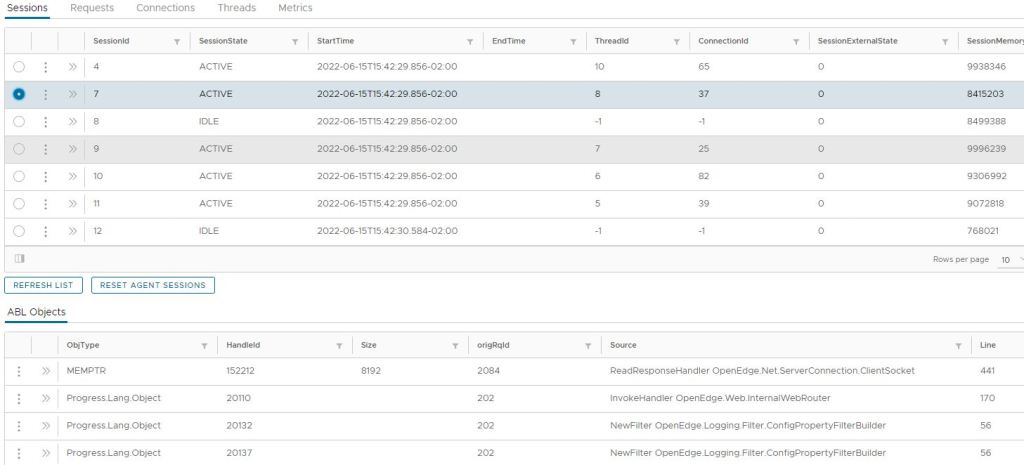
Task: Click the Reset Agent Sessions button
Action: pos(153,285)
